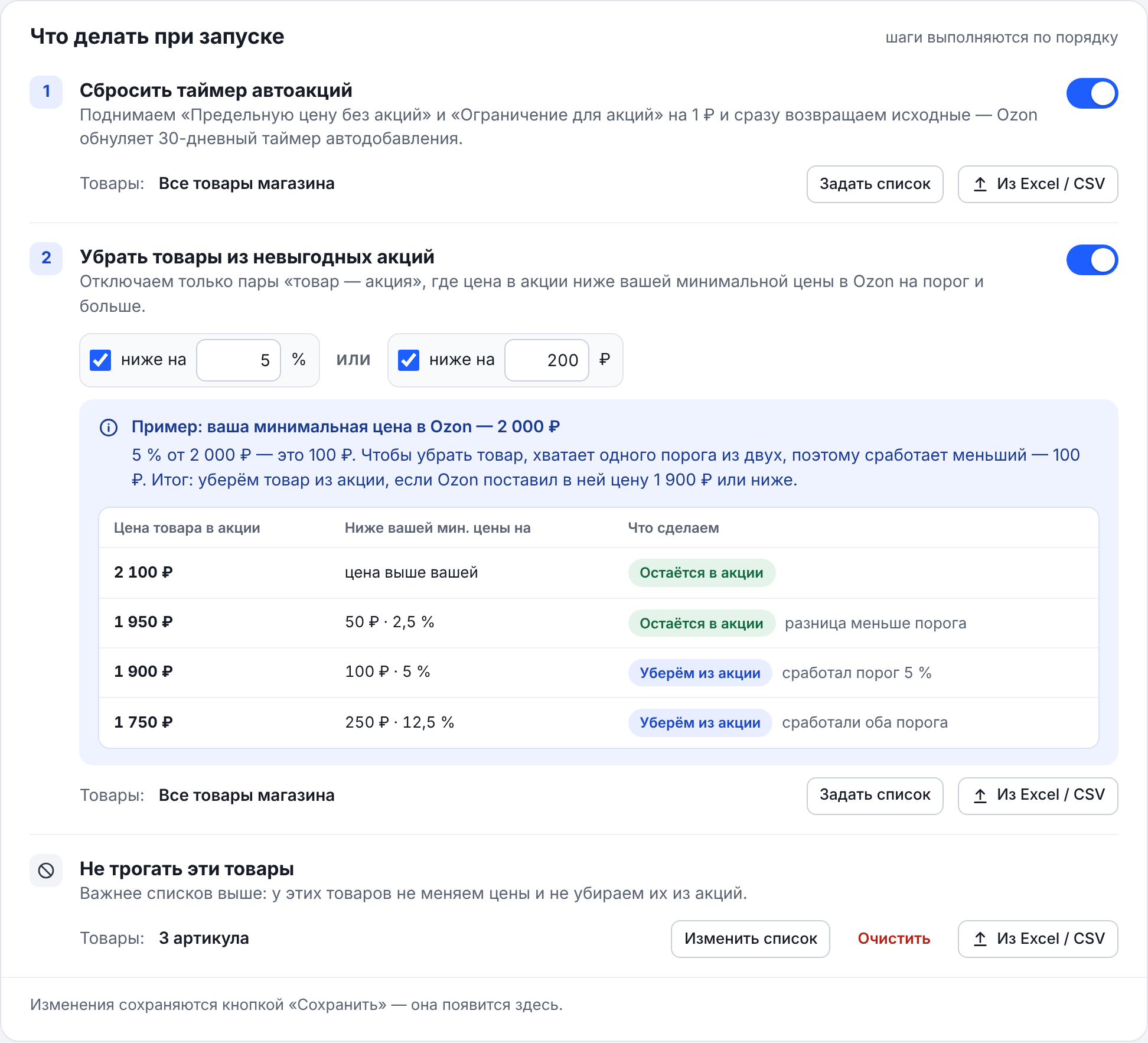Click «Уберём из акции» badge in the 1 900 ₽ row
1148x1043 pixels.
click(x=700, y=673)
